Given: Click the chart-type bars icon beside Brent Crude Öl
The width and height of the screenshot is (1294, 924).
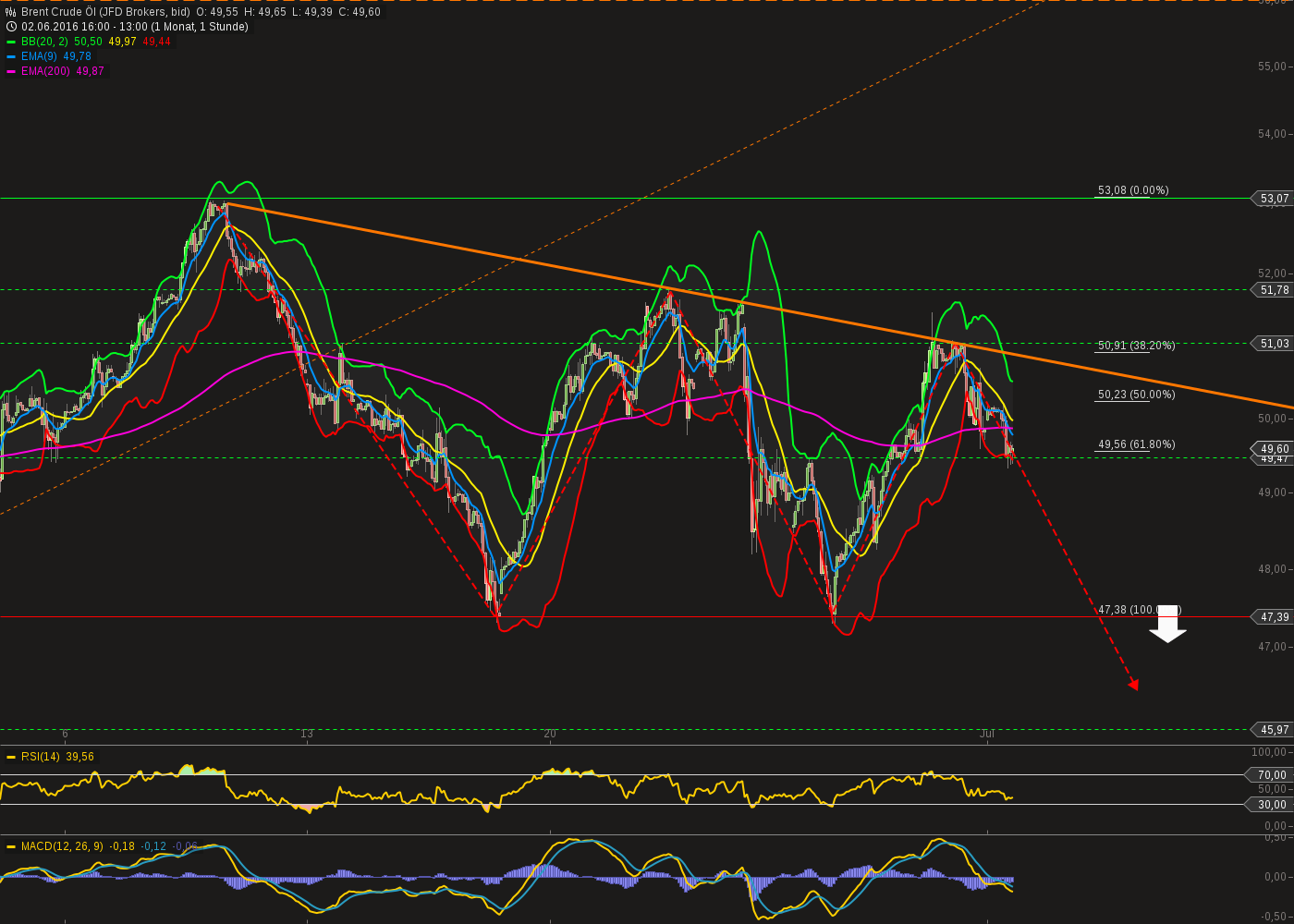Looking at the screenshot, I should [x=11, y=12].
